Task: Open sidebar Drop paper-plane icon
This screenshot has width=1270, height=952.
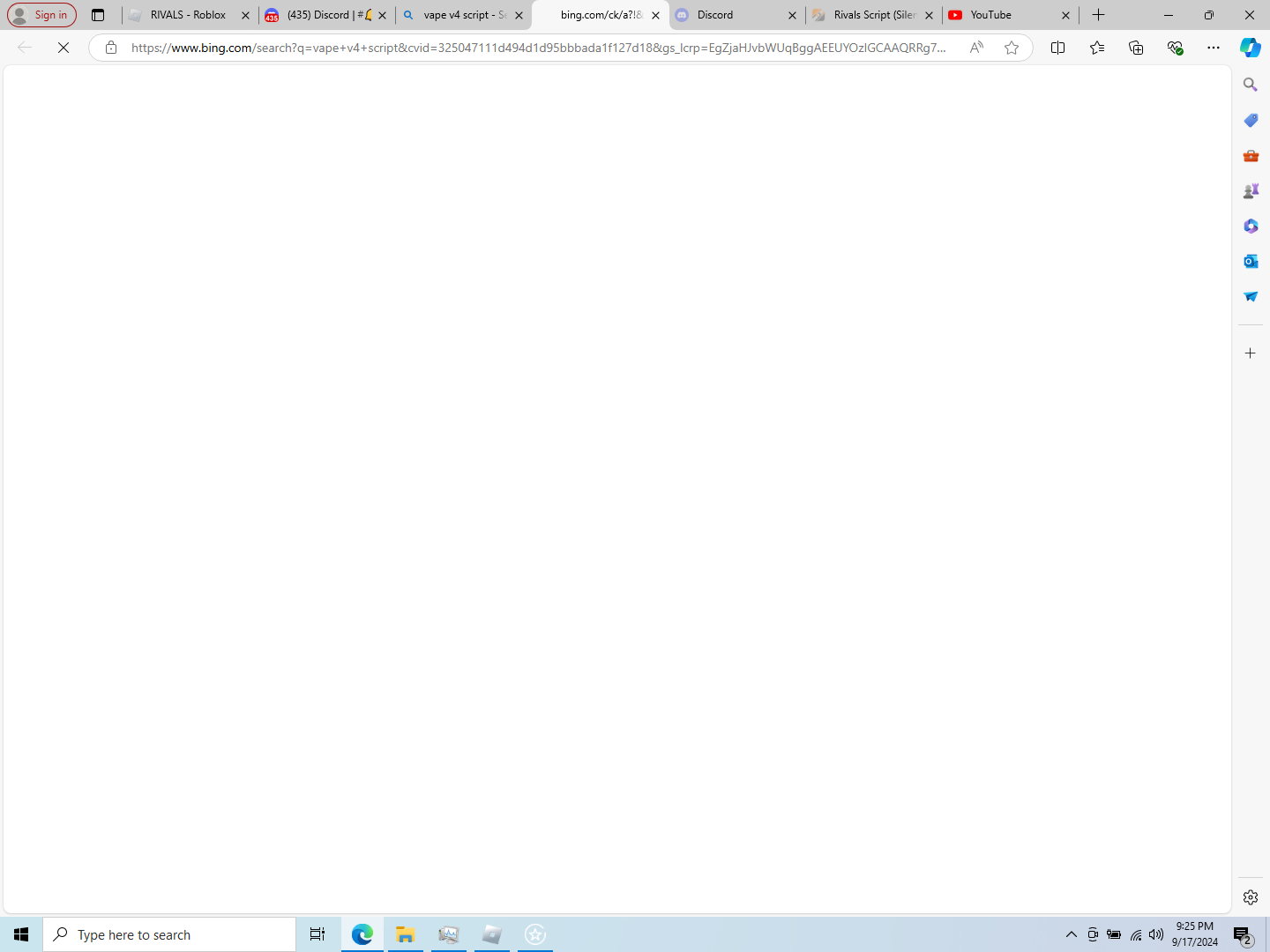Action: pyautogui.click(x=1251, y=296)
